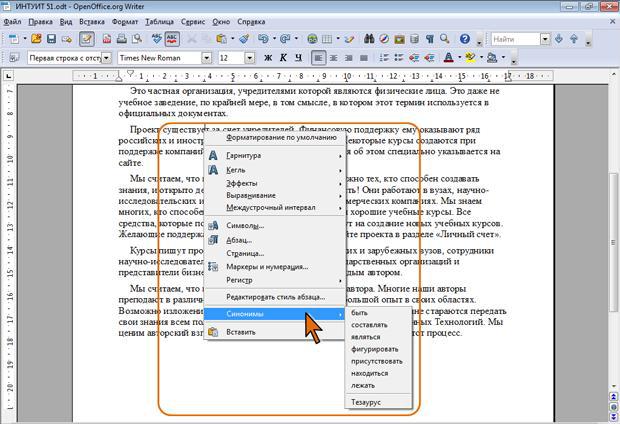The image size is (620, 424).
Task: Click the Print File Directly icon
Action: [122, 39]
